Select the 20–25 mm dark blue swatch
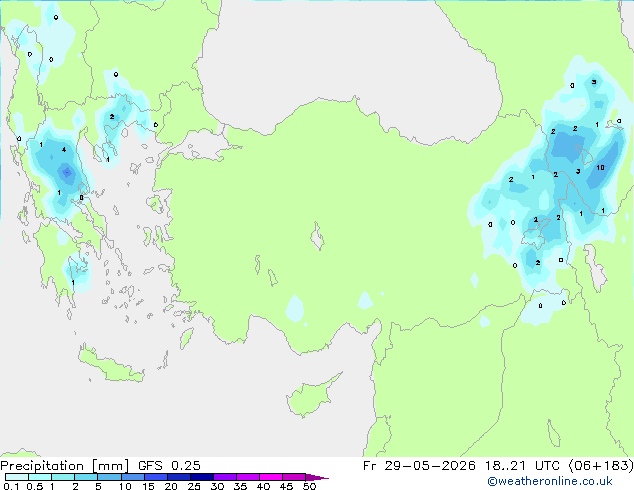 pyautogui.click(x=178, y=477)
